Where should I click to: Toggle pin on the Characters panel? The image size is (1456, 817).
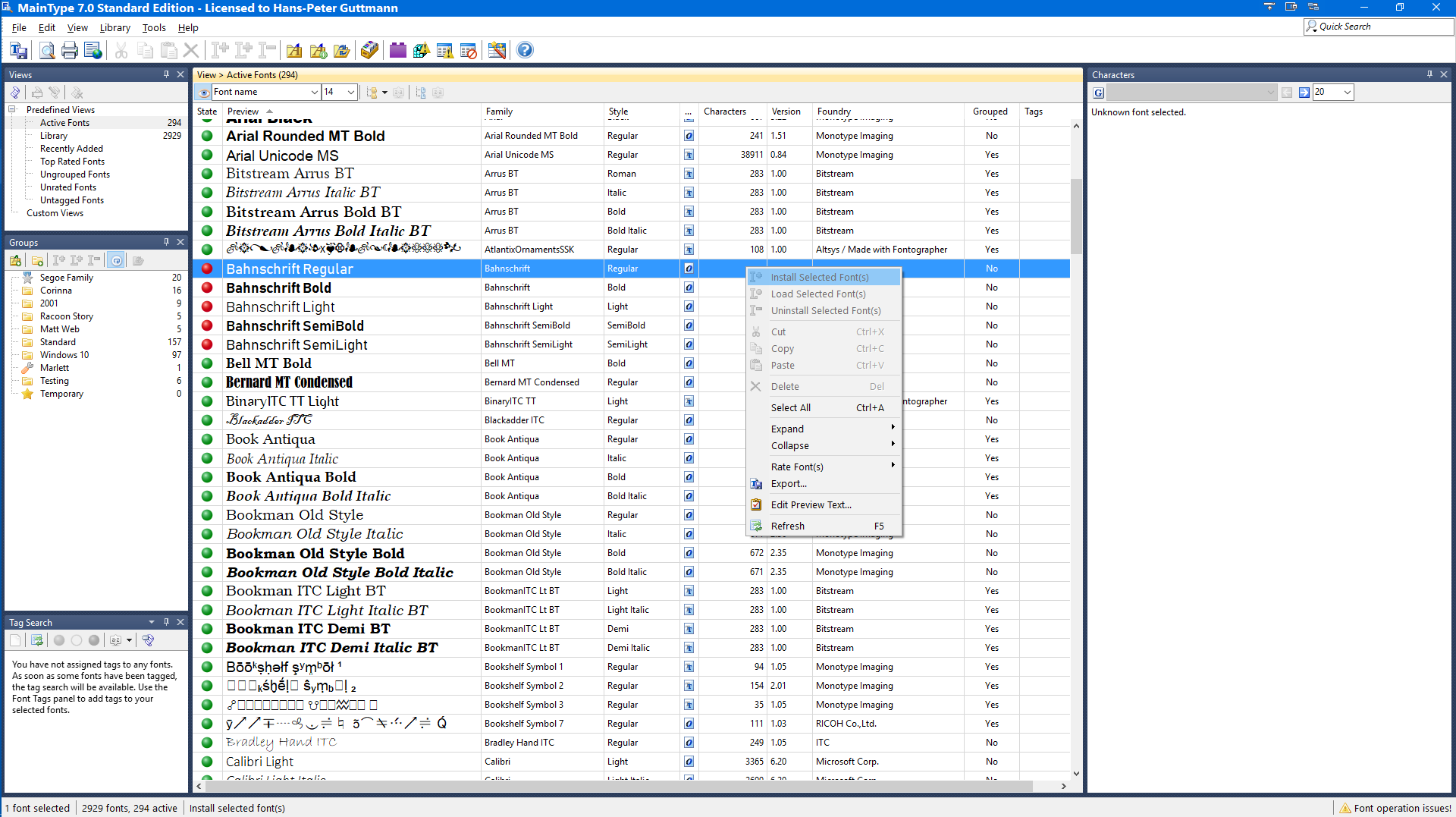click(1429, 74)
